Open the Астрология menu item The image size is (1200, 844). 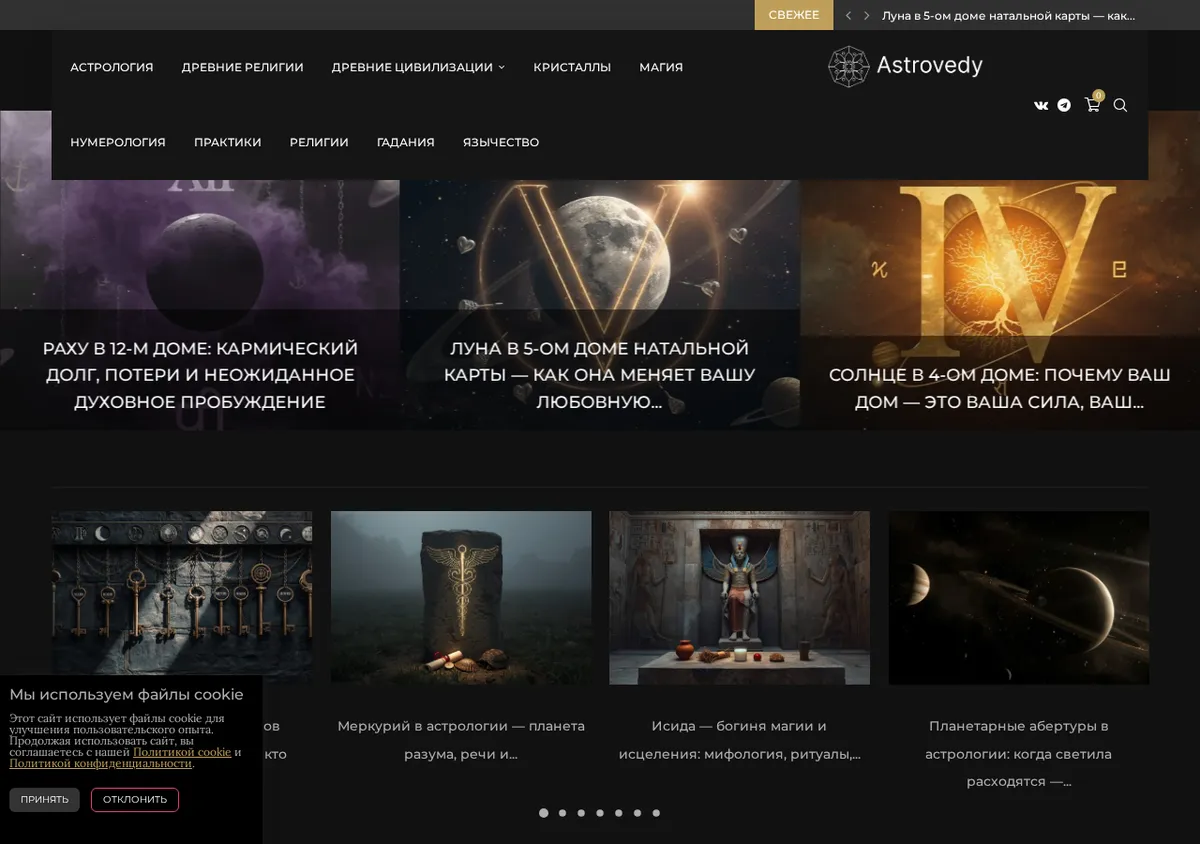coord(112,67)
